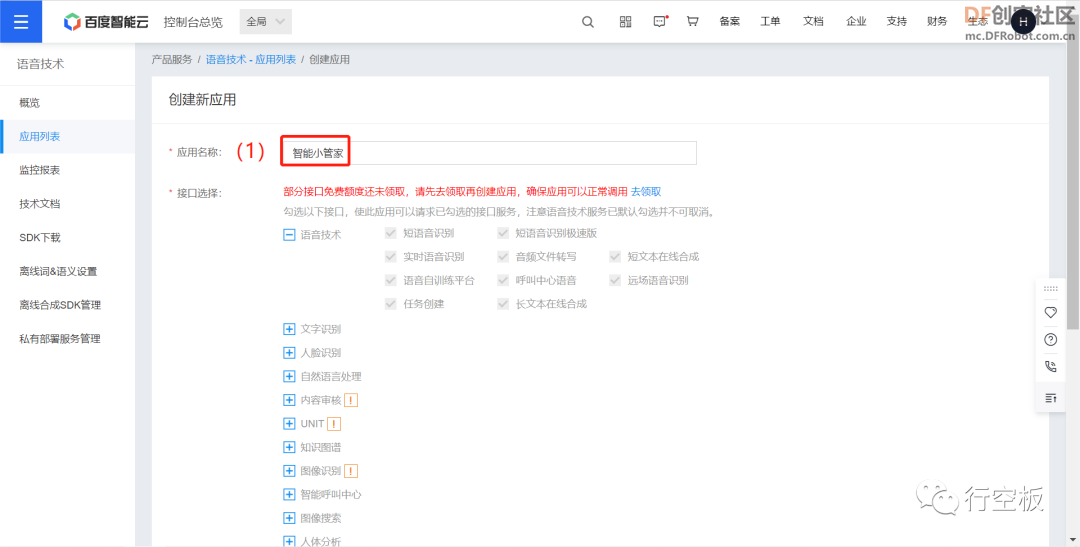Image resolution: width=1080 pixels, height=547 pixels.
Task: Open 企业 in the top navigation
Action: 856,21
